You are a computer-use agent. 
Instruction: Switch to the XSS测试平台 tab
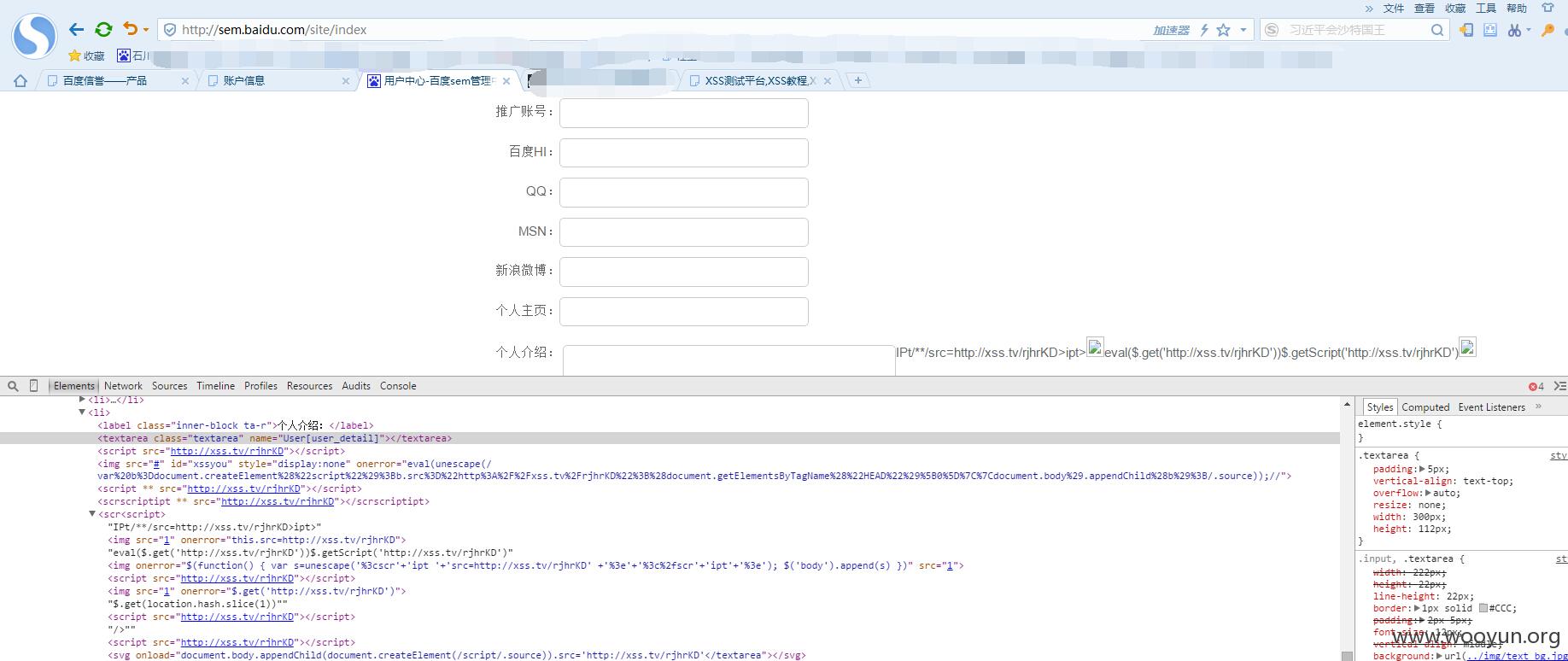[759, 81]
